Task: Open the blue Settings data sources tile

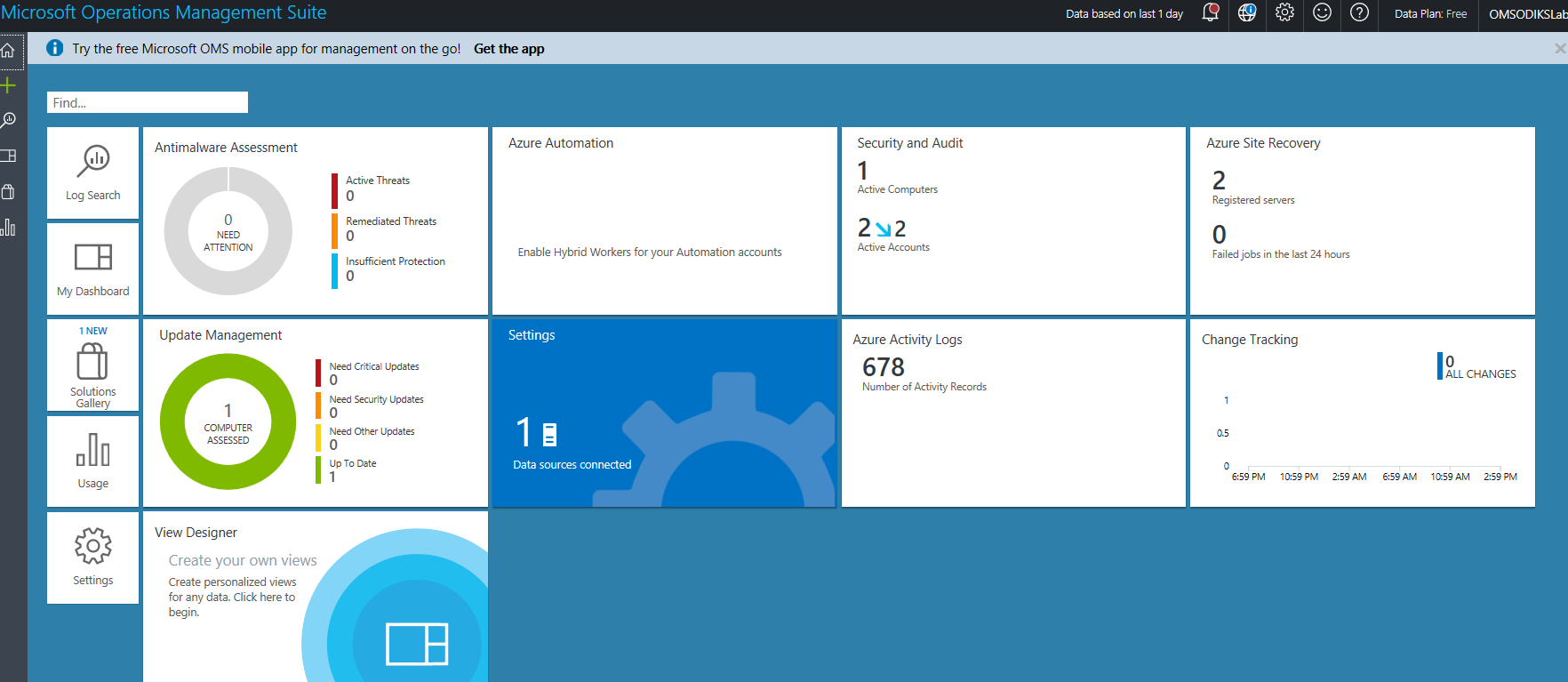Action: pos(664,413)
